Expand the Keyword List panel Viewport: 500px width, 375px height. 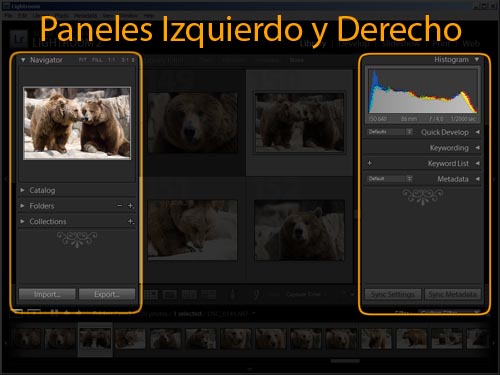pos(477,163)
